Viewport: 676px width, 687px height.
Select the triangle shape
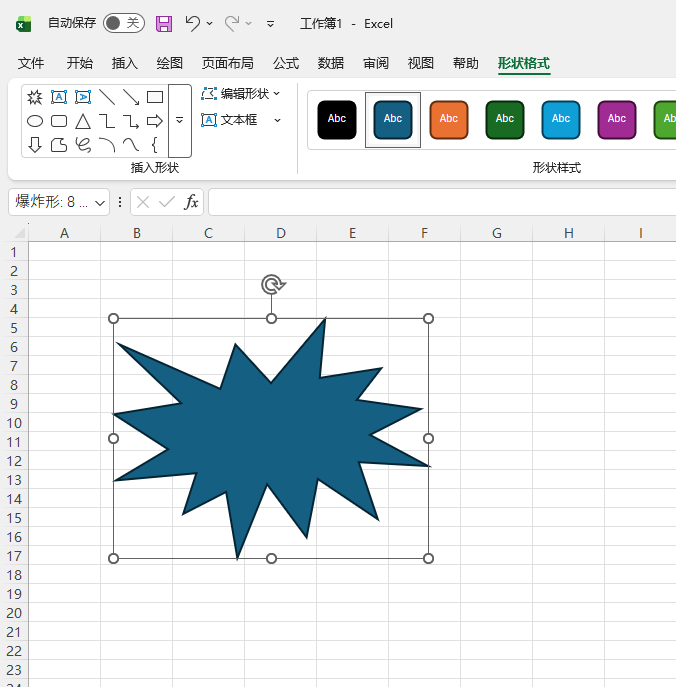click(x=83, y=121)
